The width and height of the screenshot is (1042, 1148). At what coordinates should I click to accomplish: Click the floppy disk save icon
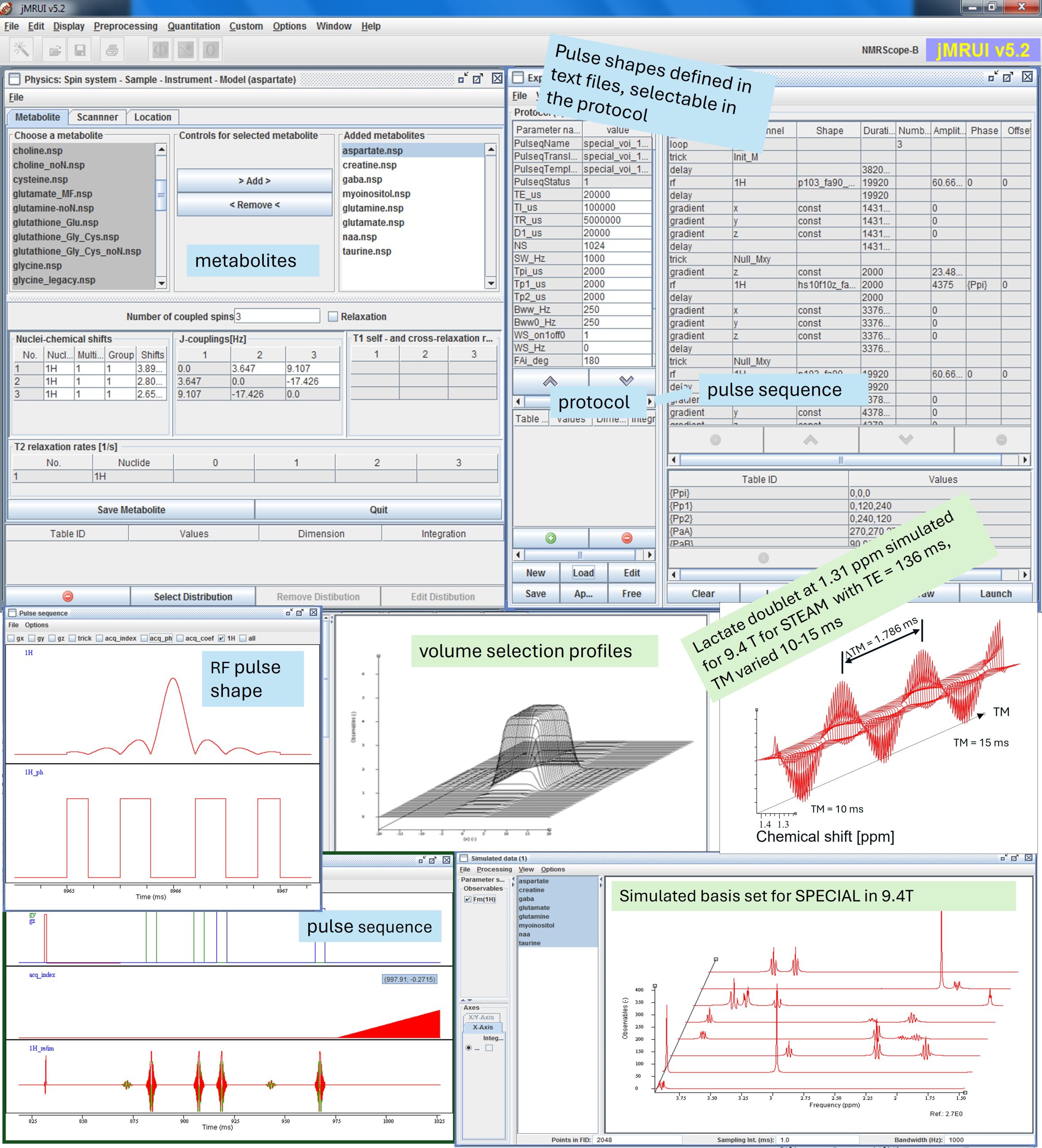(80, 50)
